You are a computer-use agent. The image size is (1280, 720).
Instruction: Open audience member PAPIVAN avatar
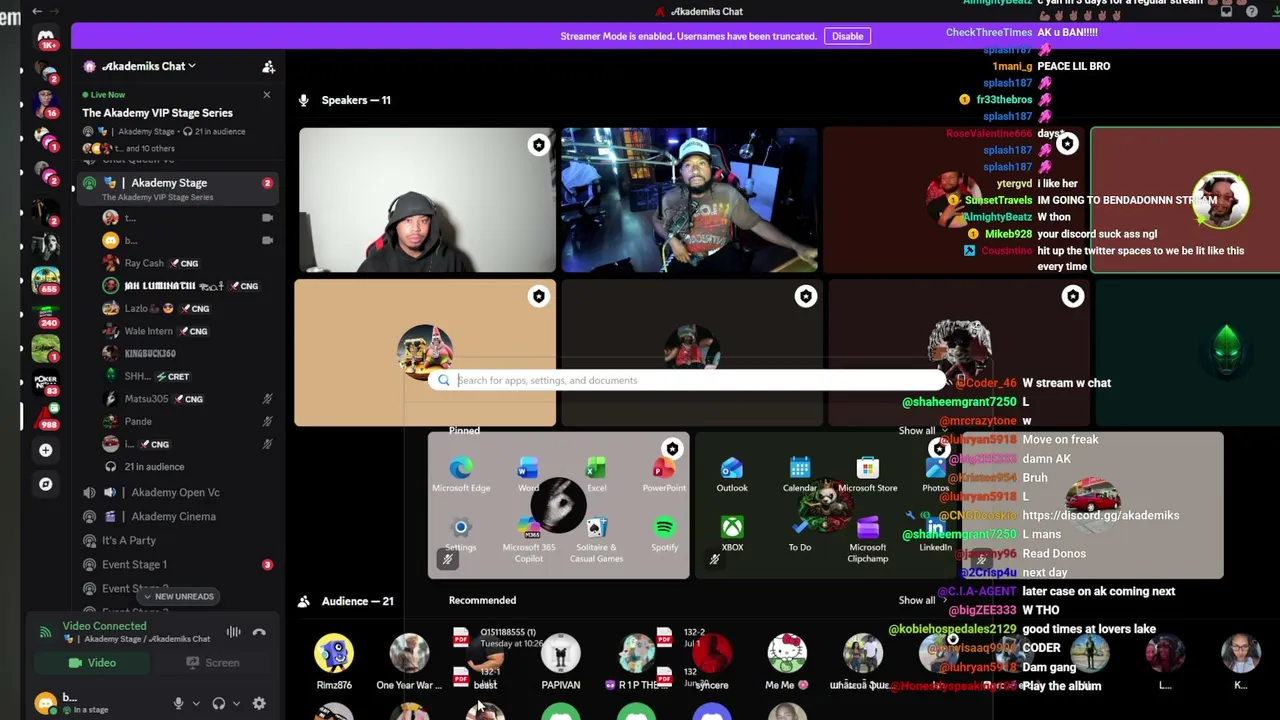pos(560,653)
